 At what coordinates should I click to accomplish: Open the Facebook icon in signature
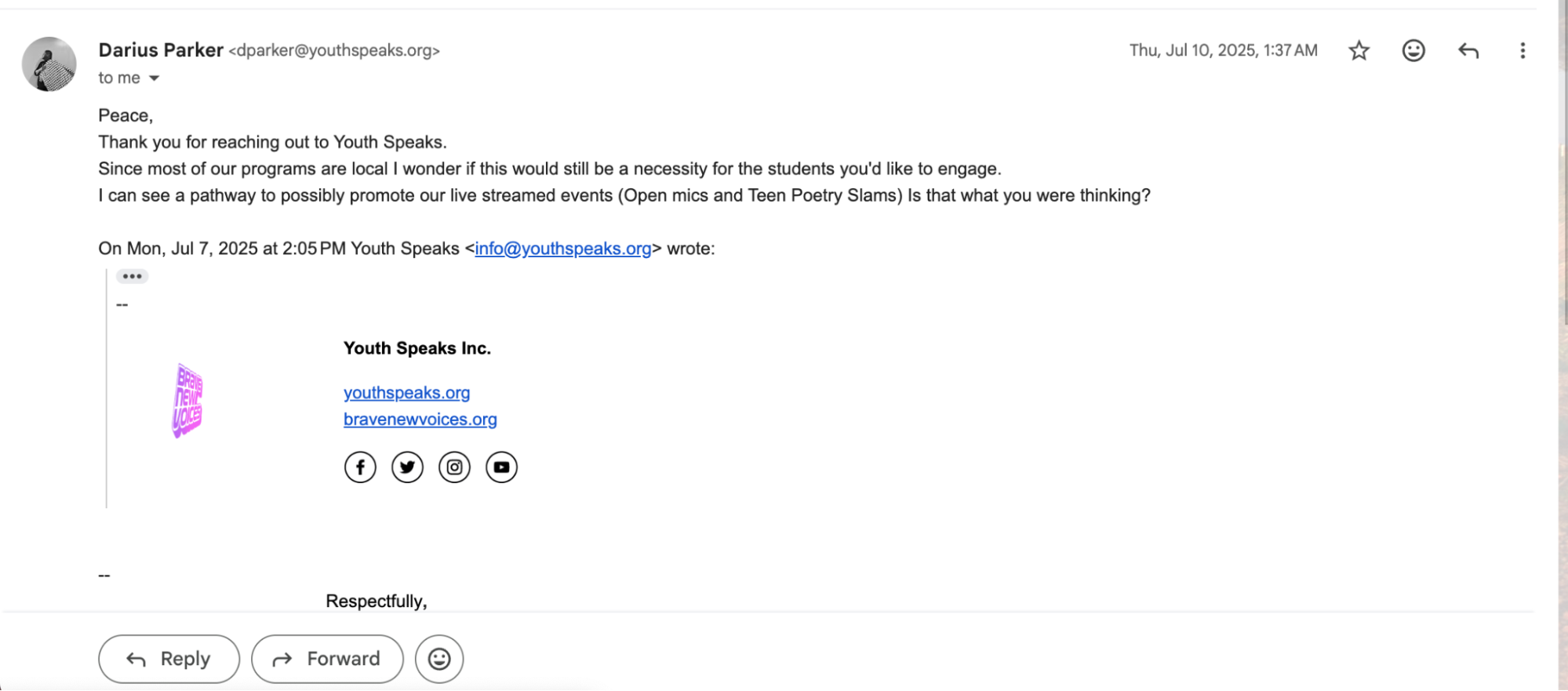(360, 467)
